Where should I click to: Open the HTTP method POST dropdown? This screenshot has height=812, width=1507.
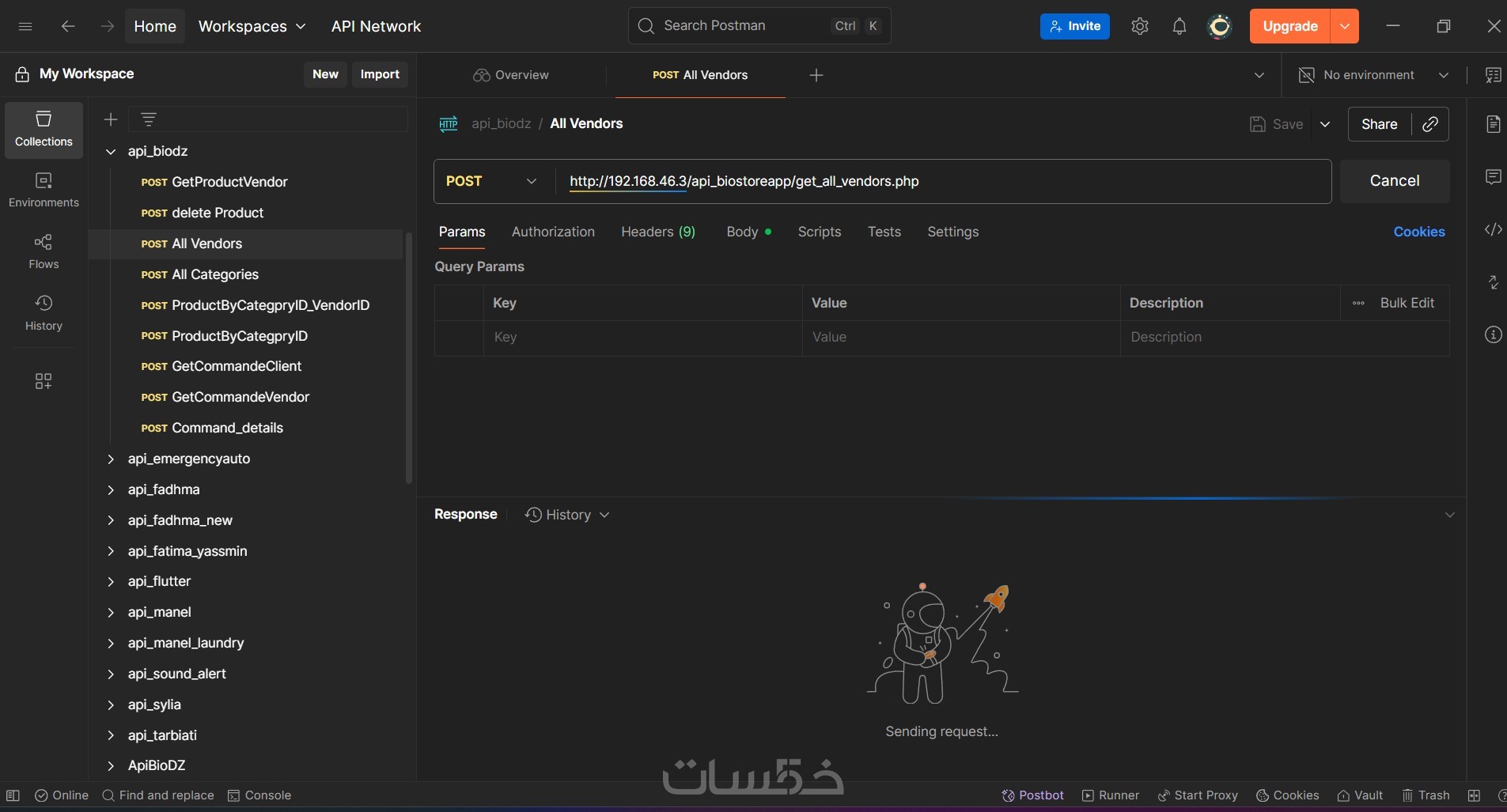(x=491, y=181)
